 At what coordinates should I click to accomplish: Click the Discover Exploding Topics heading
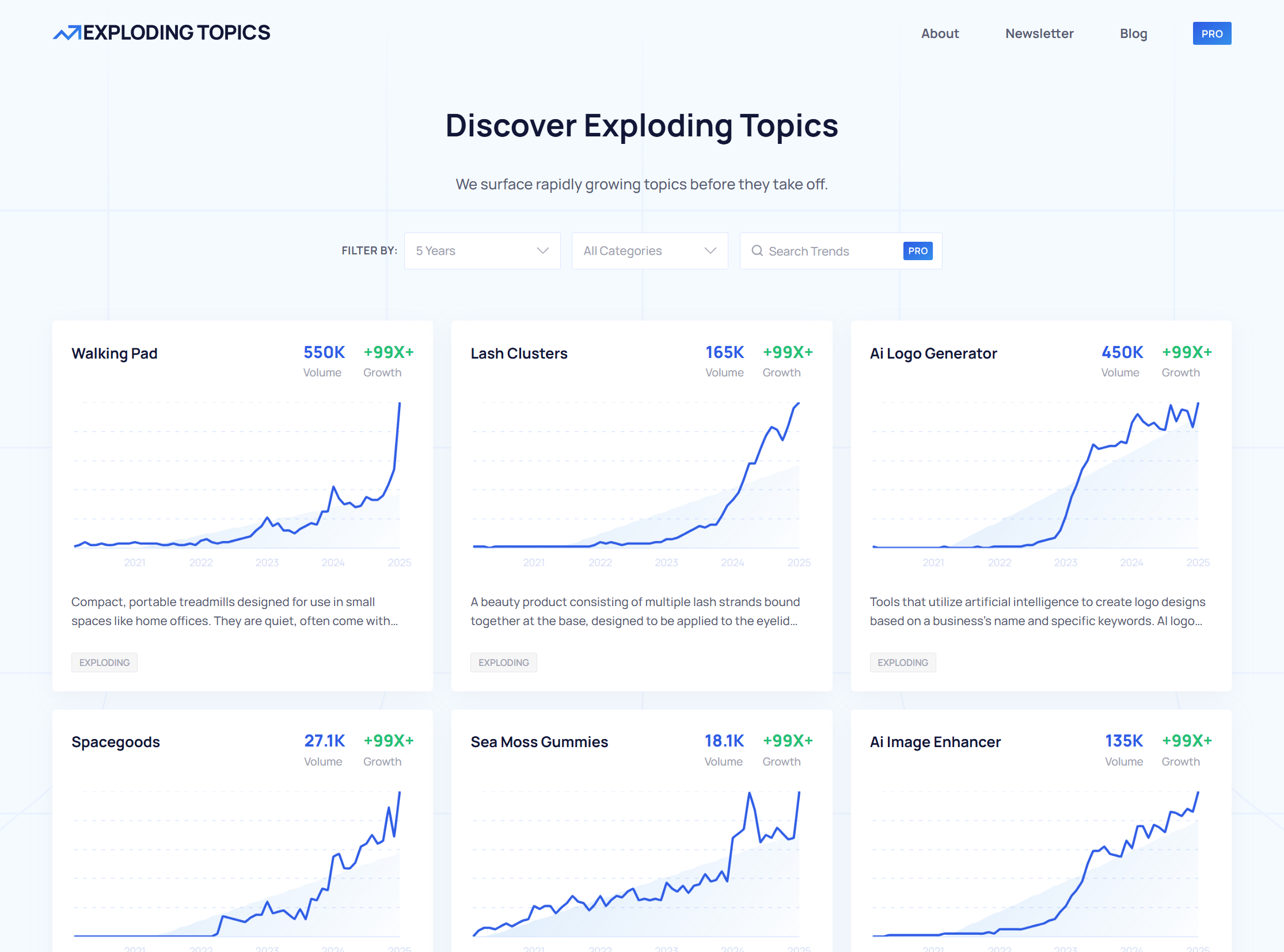coord(641,125)
